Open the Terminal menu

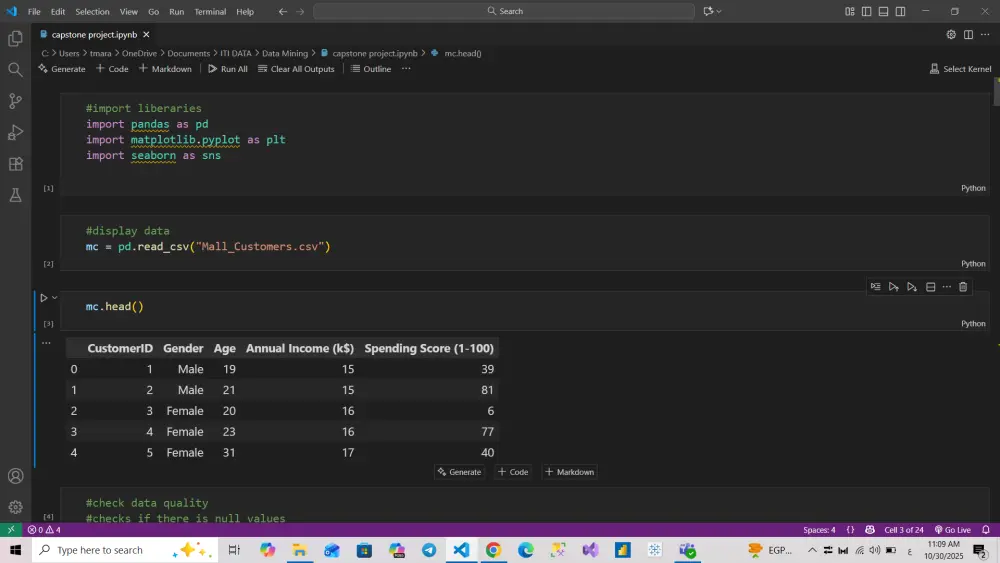210,11
